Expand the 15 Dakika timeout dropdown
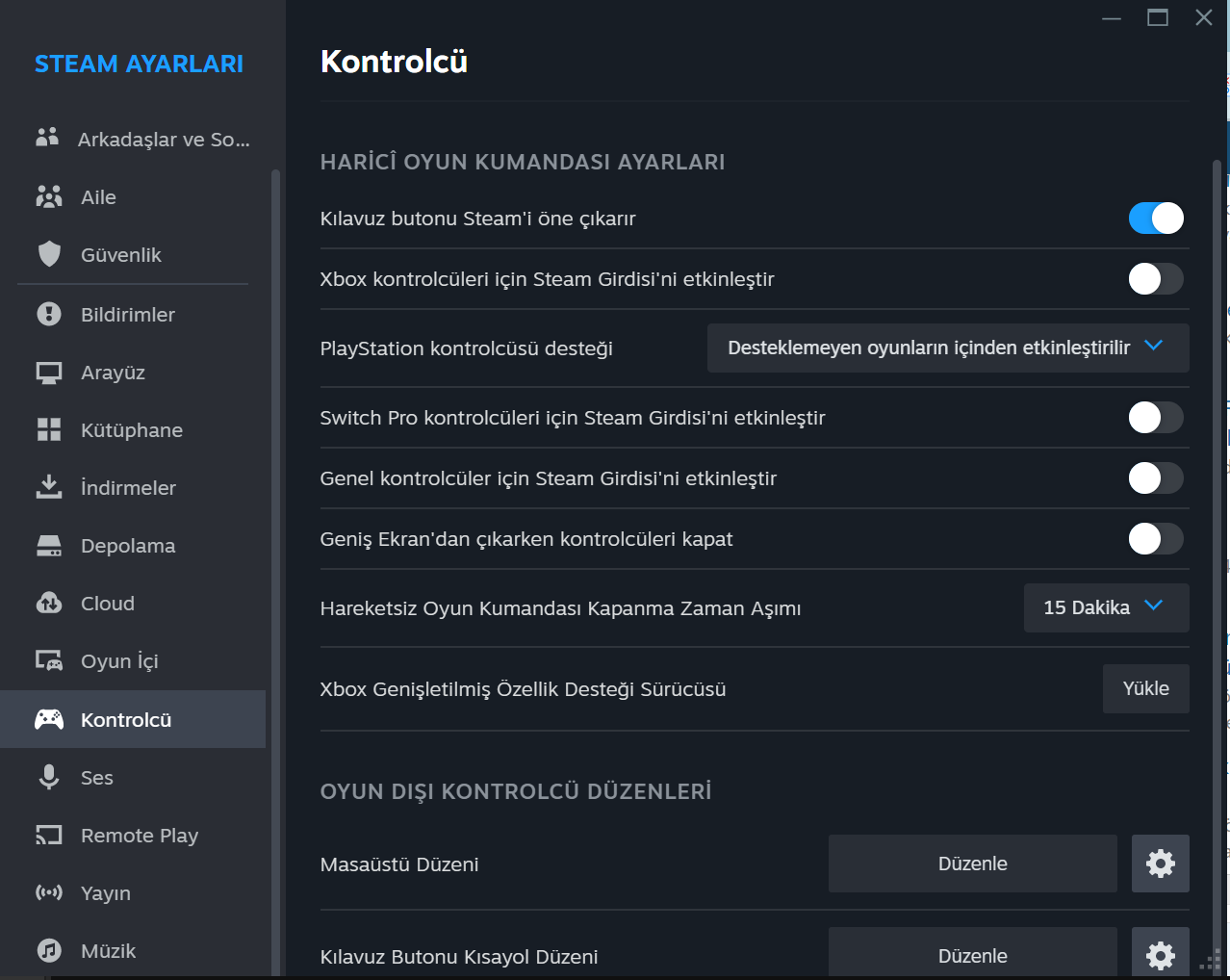 1105,607
